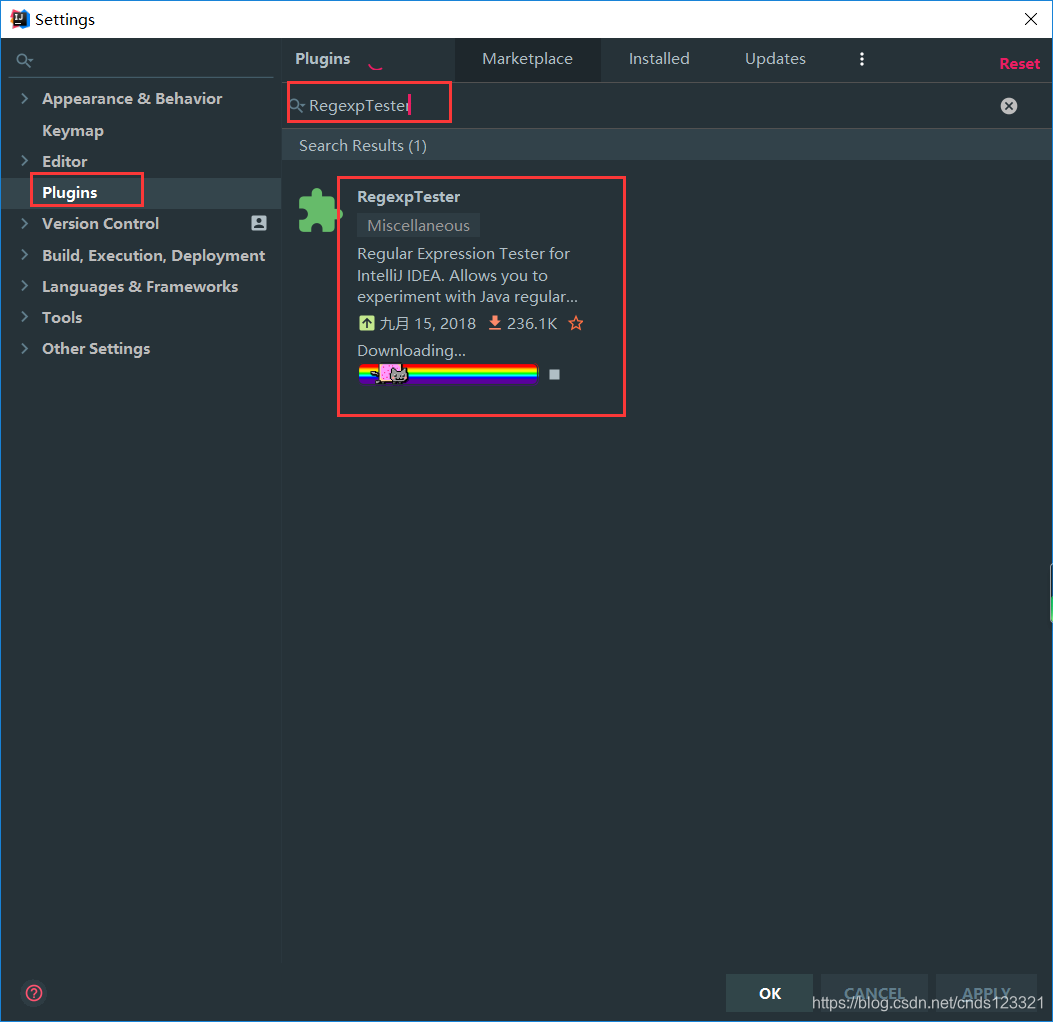The image size is (1053, 1022).
Task: Expand Languages & Frameworks node
Action: click(x=25, y=285)
